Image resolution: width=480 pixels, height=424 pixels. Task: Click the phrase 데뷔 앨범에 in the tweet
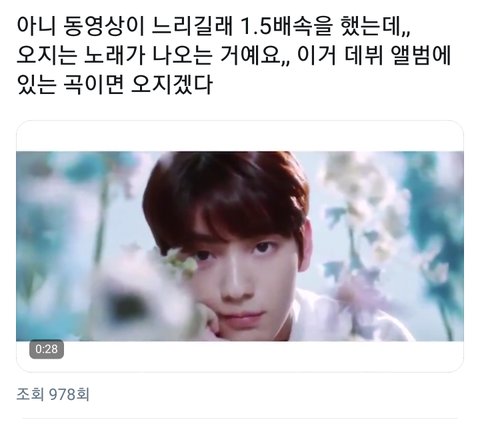396,55
